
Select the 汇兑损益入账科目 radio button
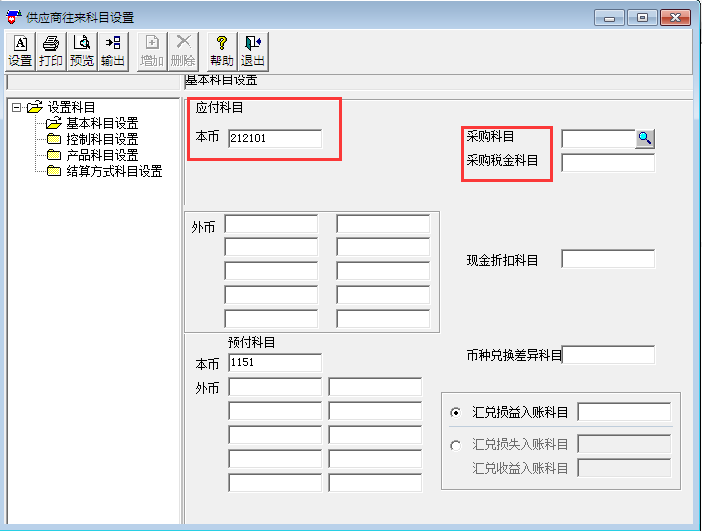click(456, 412)
